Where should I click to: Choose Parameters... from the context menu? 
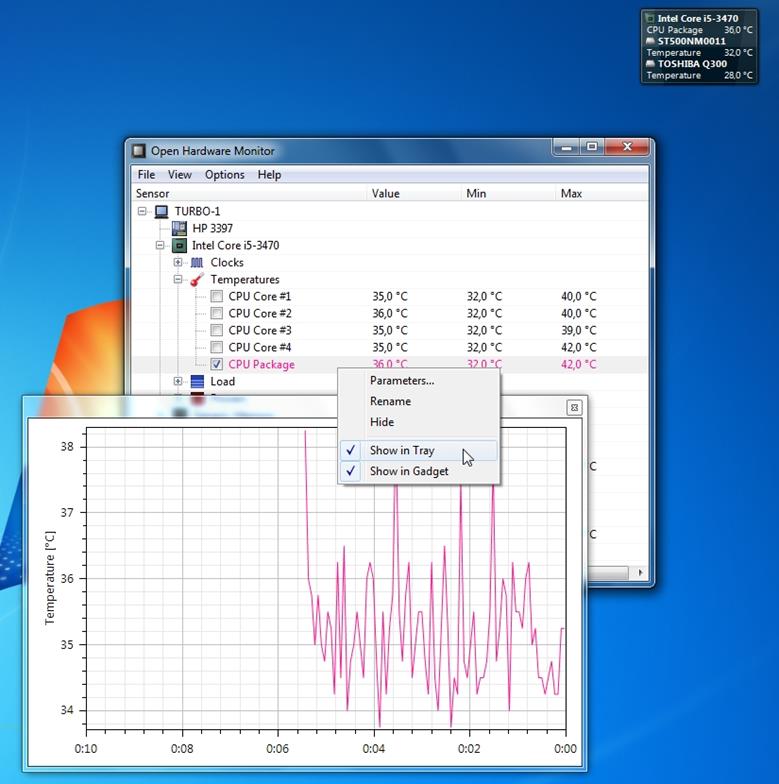click(x=402, y=380)
